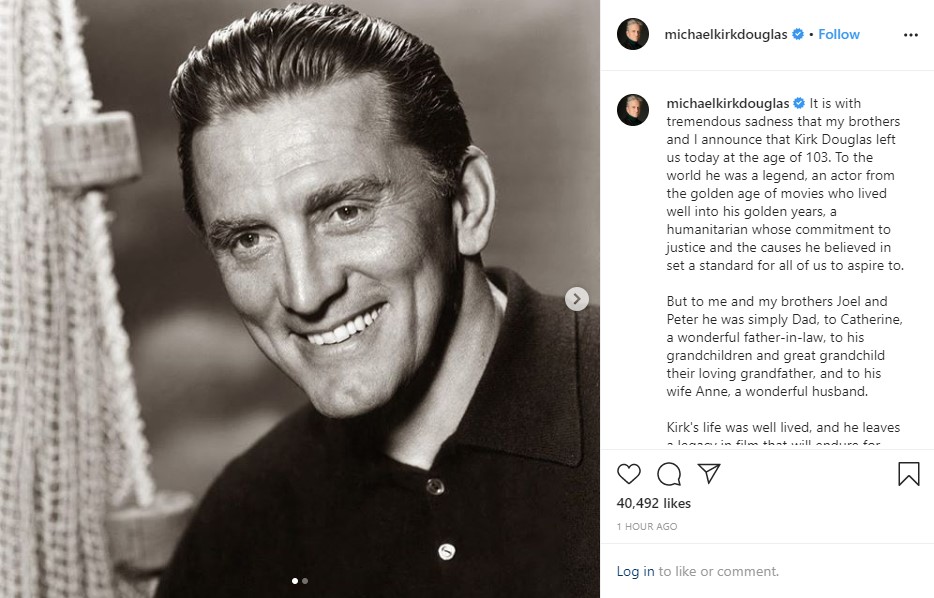Click the avatar beside the caption
934x598 pixels.
click(x=633, y=110)
